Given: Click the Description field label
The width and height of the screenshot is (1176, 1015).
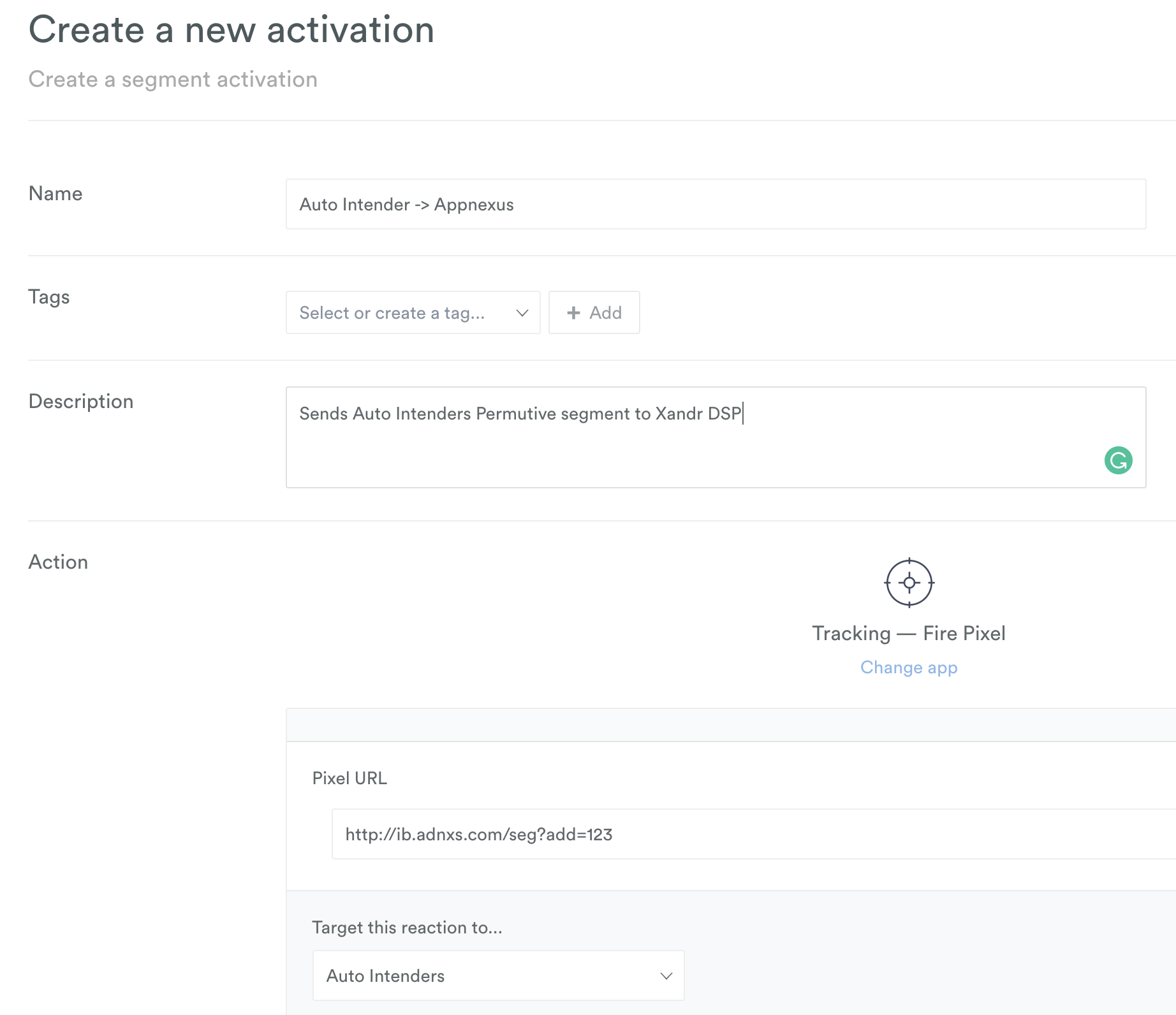Looking at the screenshot, I should coord(81,401).
